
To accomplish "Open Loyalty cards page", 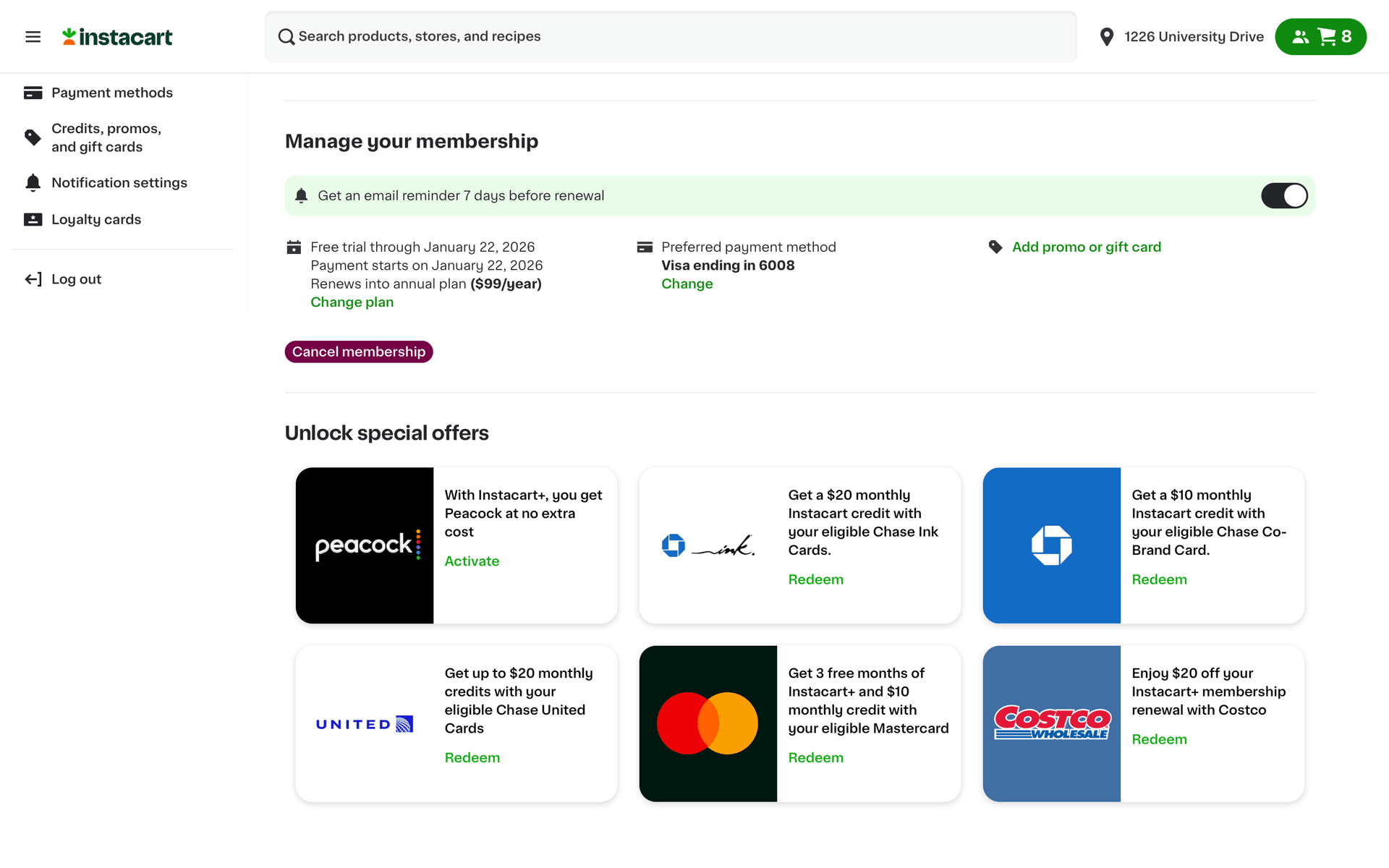I will pos(96,219).
